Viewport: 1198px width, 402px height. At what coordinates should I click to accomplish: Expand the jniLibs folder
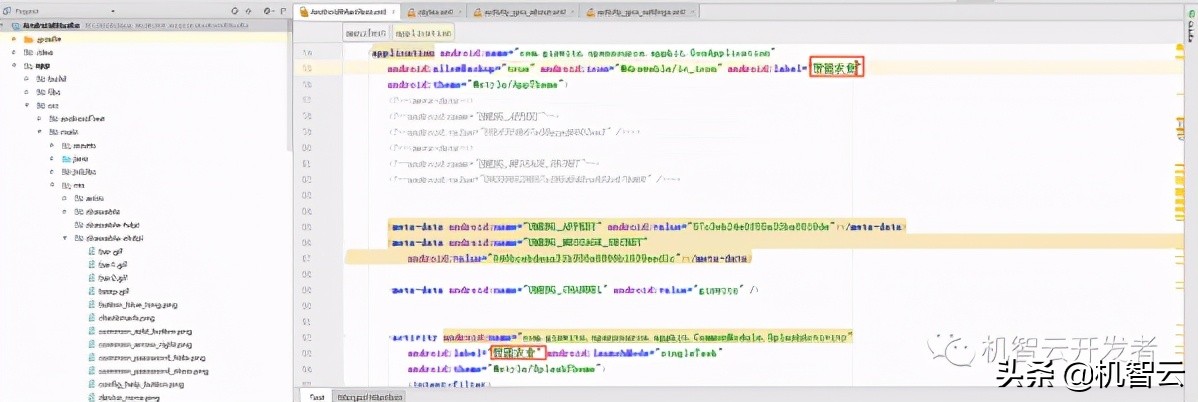click(x=52, y=172)
